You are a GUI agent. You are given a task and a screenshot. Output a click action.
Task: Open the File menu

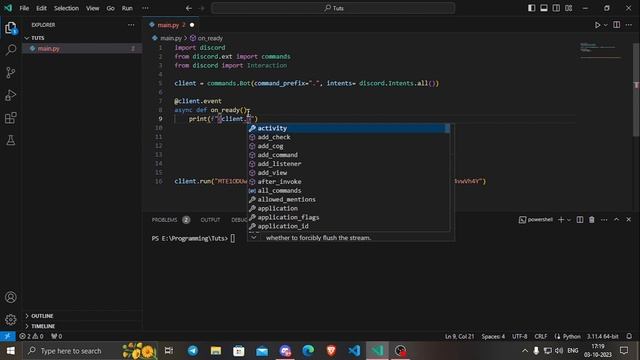point(24,8)
